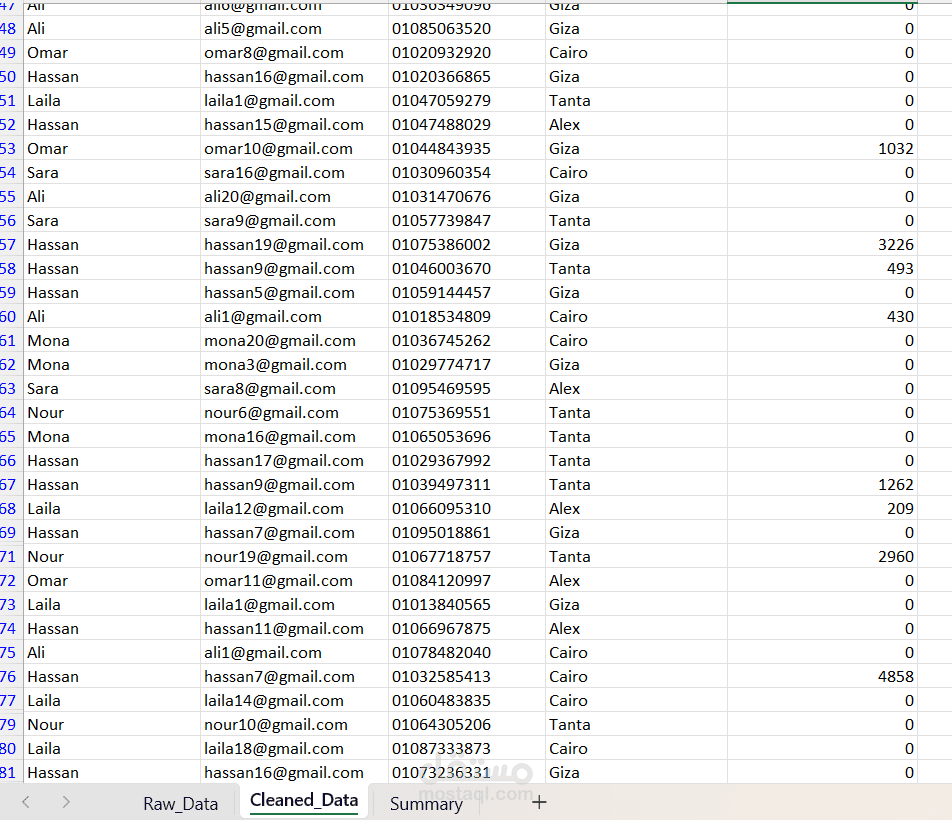Viewport: 952px width, 820px height.
Task: Click the Nour name cell in row 64
Action: point(112,413)
